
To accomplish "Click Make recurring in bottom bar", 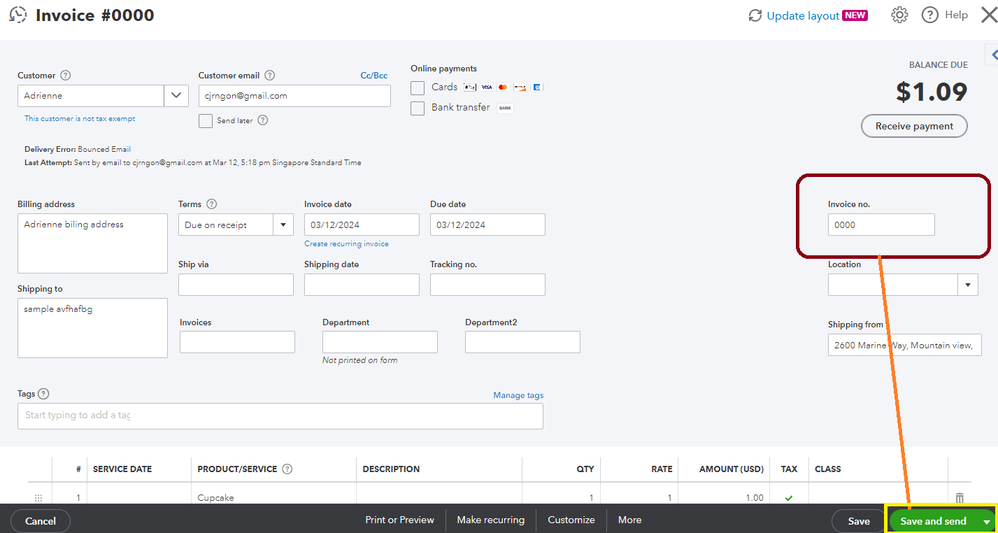I will (491, 520).
